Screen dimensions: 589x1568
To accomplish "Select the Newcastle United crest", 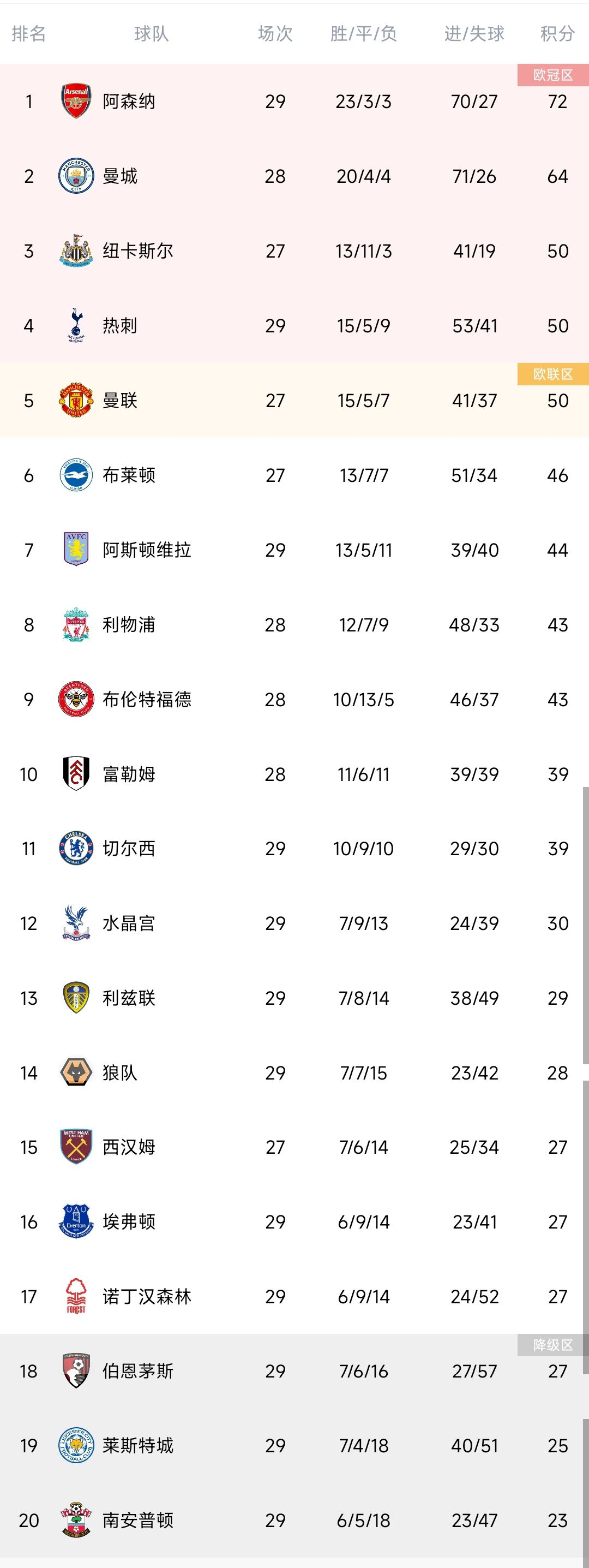I will click(76, 250).
